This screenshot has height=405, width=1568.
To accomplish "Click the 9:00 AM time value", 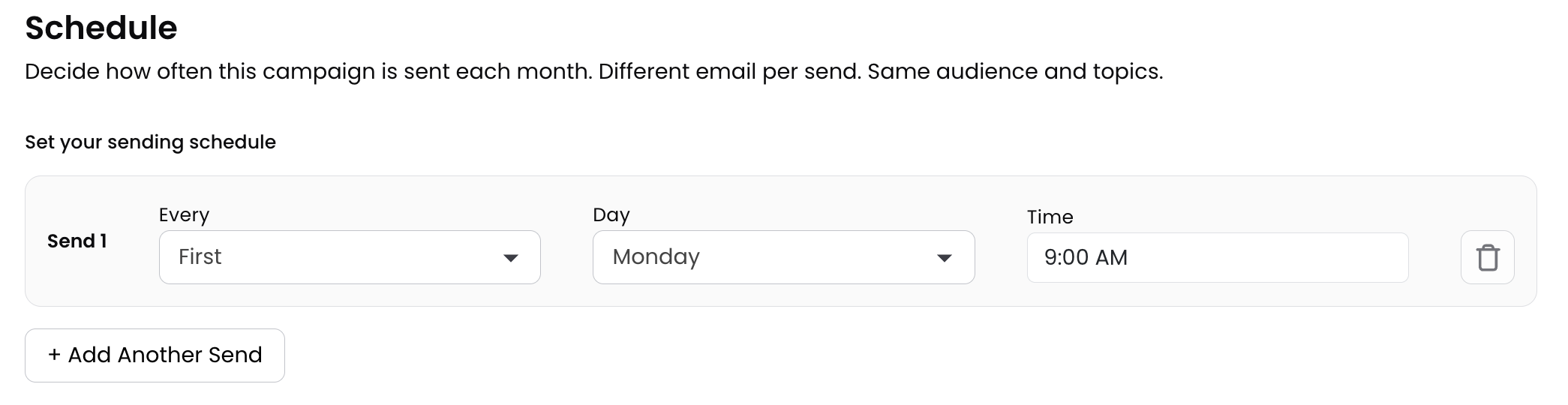I will tap(1085, 257).
